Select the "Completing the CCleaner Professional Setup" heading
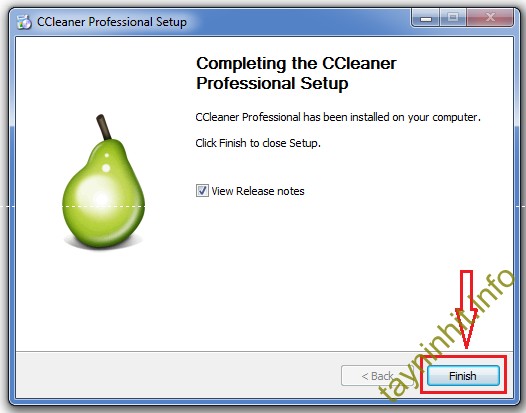Image resolution: width=526 pixels, height=413 pixels. click(x=296, y=73)
